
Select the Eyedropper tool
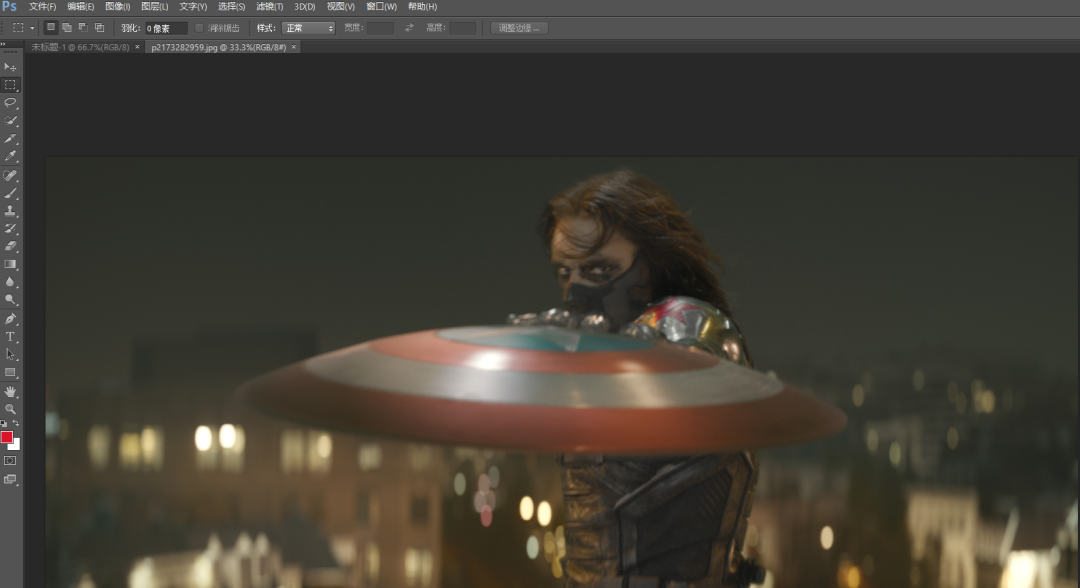pos(10,156)
